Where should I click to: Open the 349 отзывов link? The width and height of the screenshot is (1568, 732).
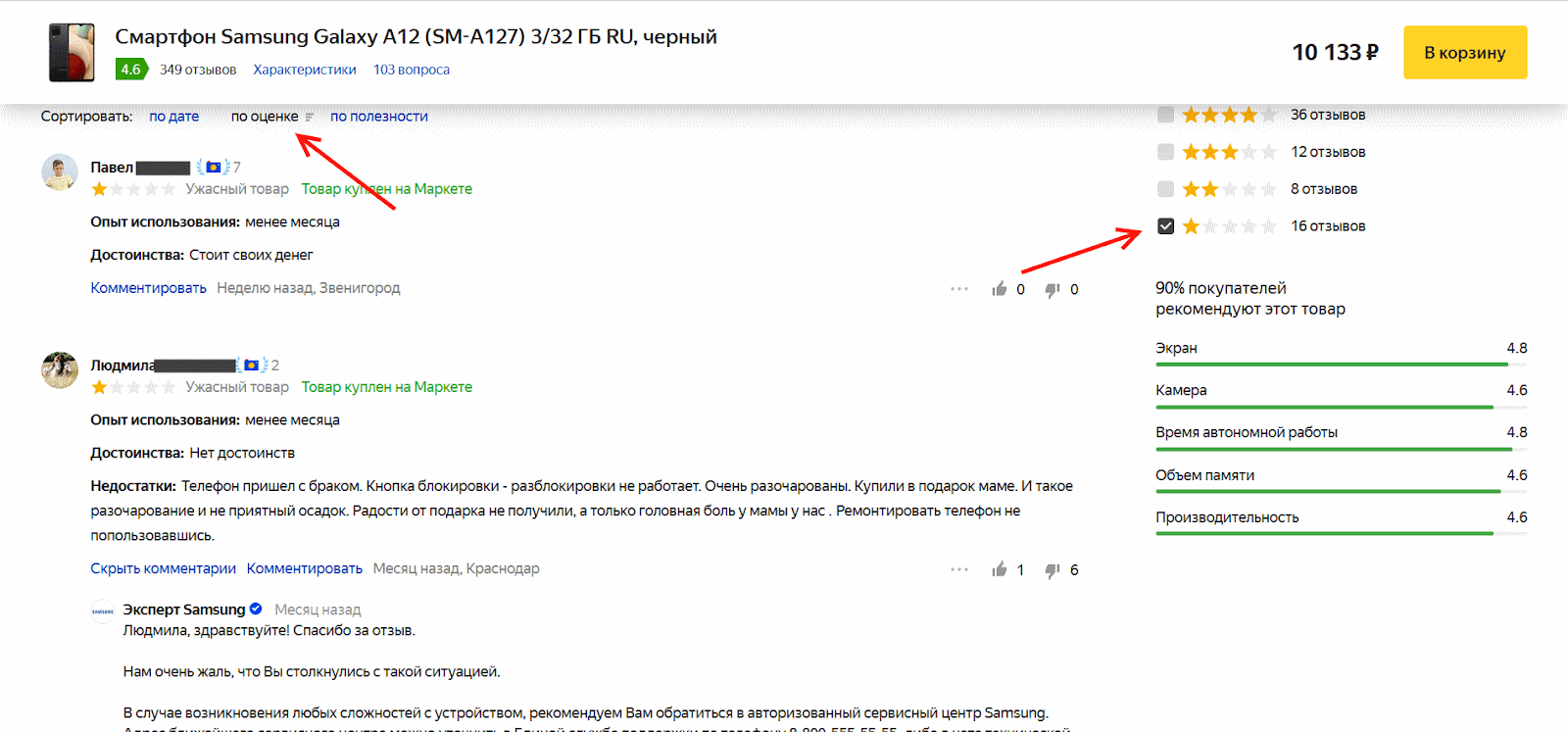click(x=198, y=70)
